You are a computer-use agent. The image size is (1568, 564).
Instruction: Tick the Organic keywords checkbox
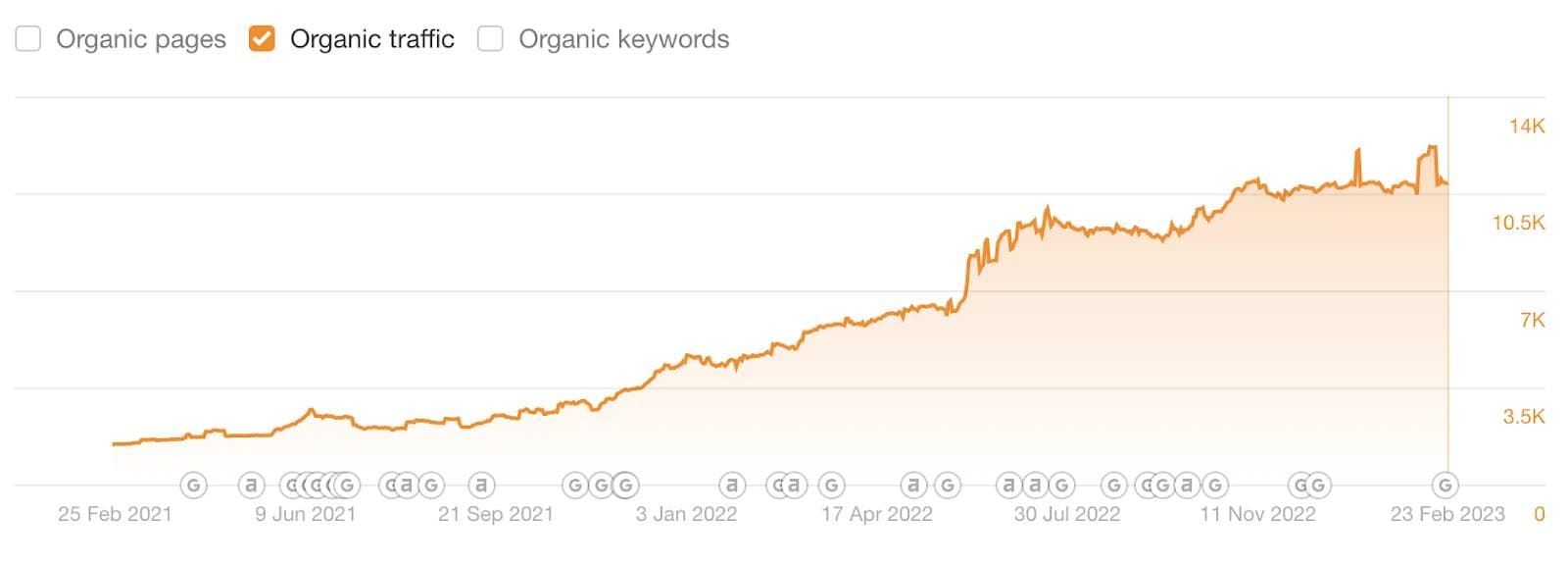click(490, 39)
